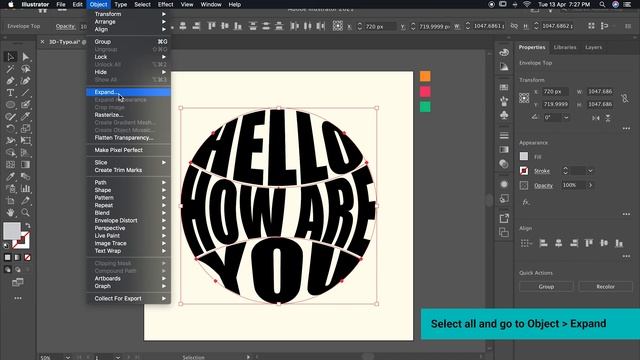This screenshot has width=640, height=360.
Task: Select the Zoom tool
Action: click(x=25, y=213)
